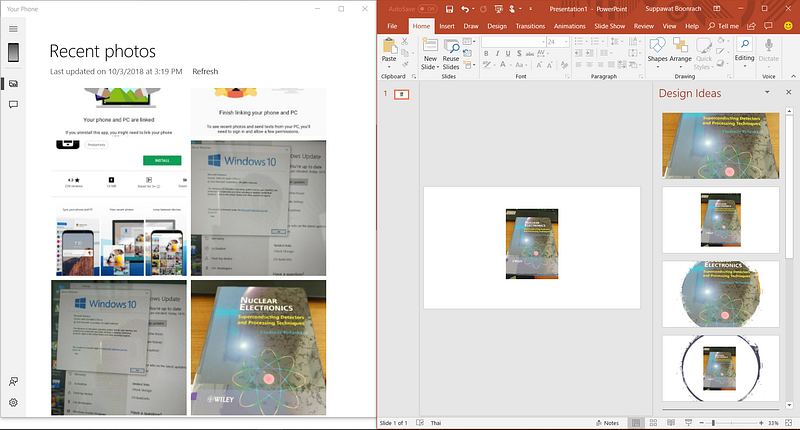This screenshot has height=430, width=800.
Task: Send feedback with the smiley face icon
Action: coord(788,26)
